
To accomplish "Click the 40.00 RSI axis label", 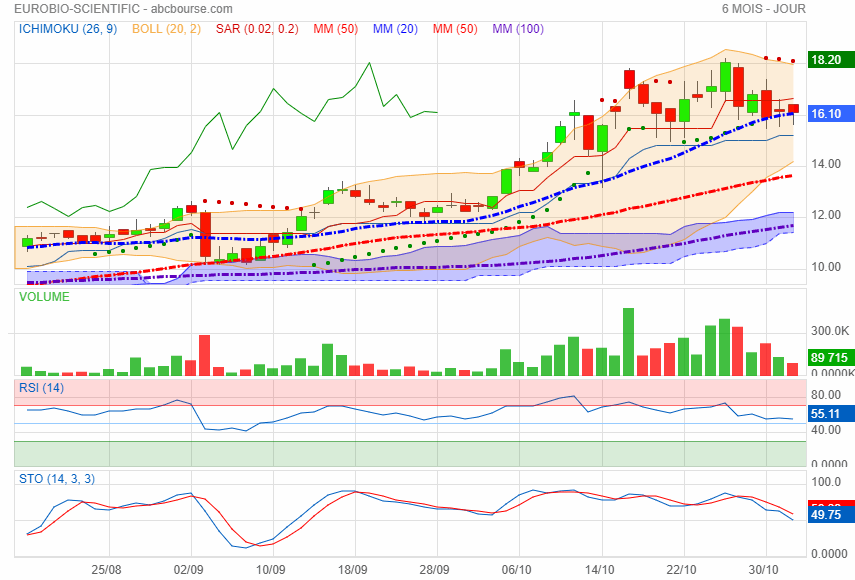I will (826, 430).
